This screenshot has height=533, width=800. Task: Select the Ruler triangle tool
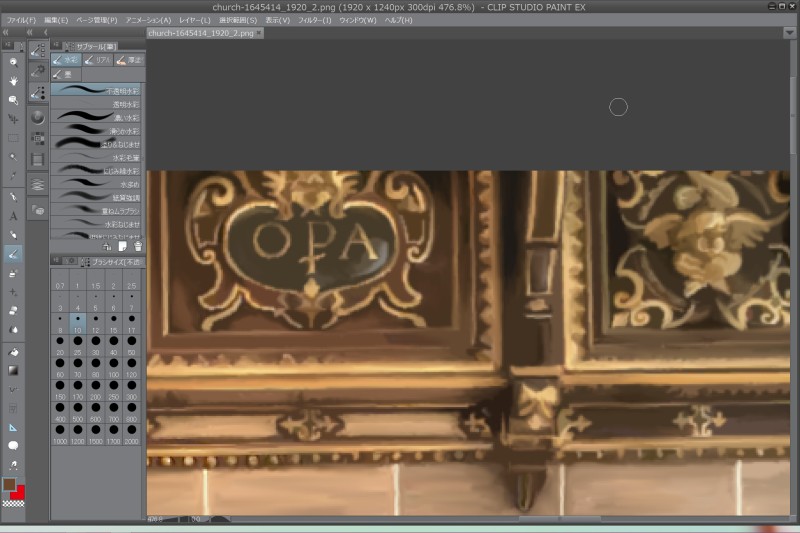click(x=13, y=427)
